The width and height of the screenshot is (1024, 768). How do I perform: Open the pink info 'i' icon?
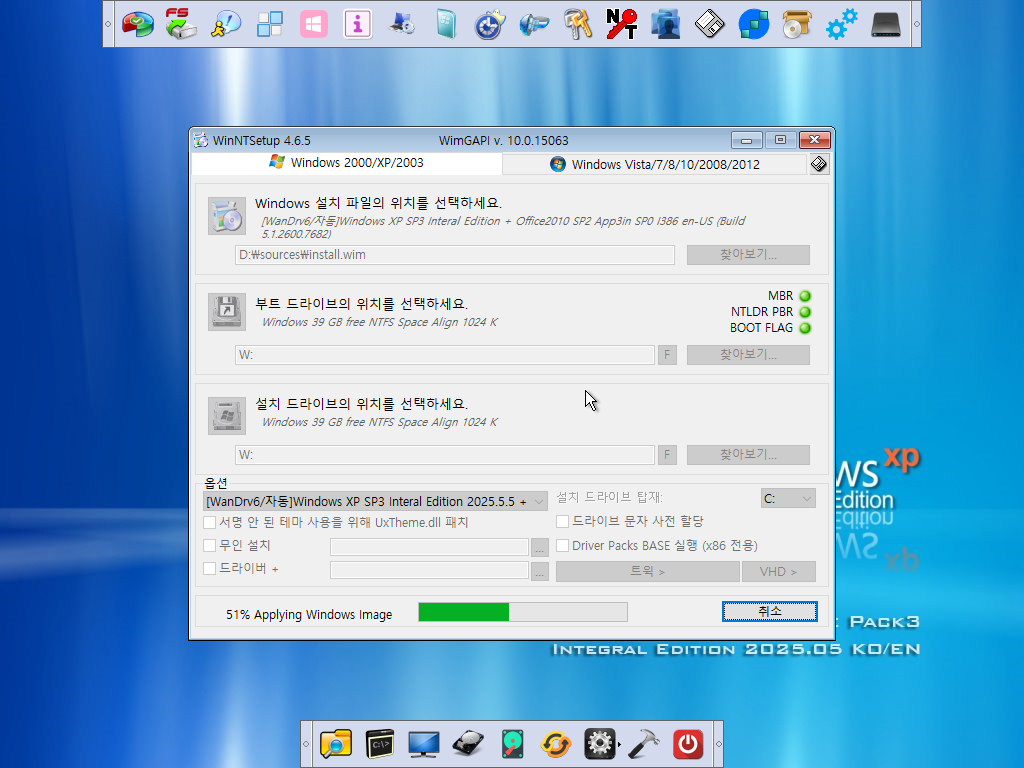pyautogui.click(x=357, y=24)
